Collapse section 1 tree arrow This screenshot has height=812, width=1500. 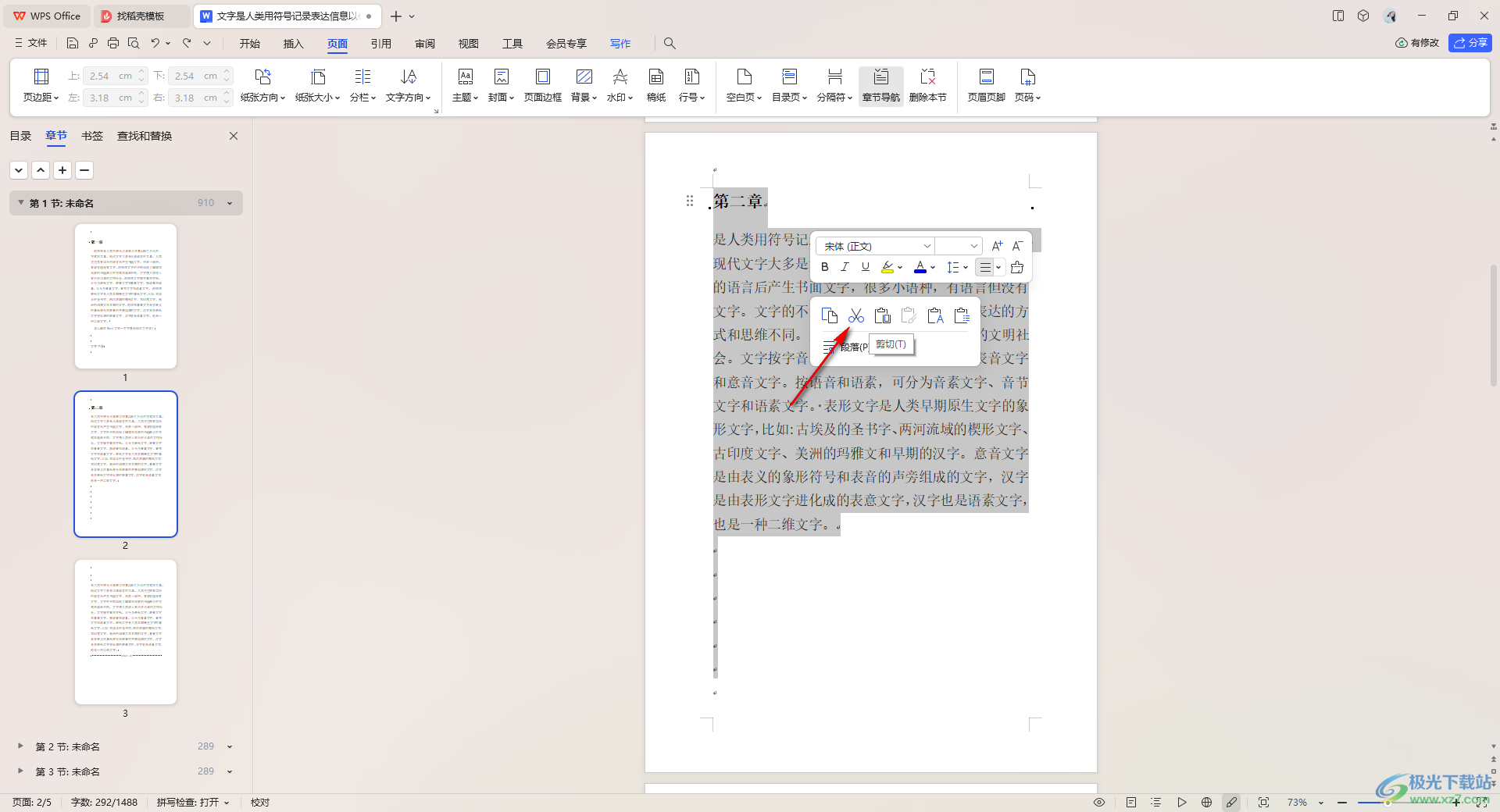click(21, 202)
